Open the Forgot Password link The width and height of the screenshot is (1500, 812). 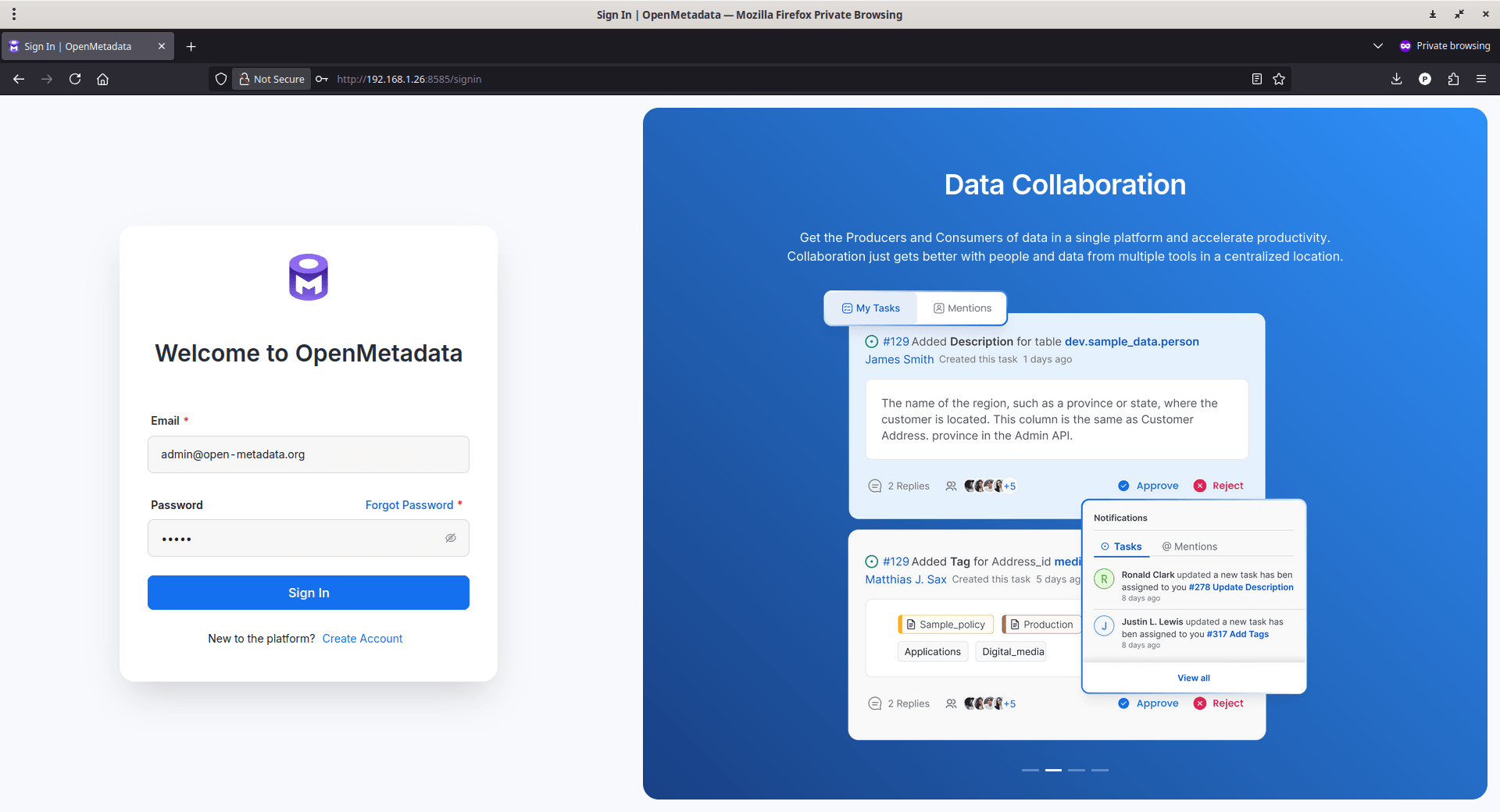click(409, 505)
